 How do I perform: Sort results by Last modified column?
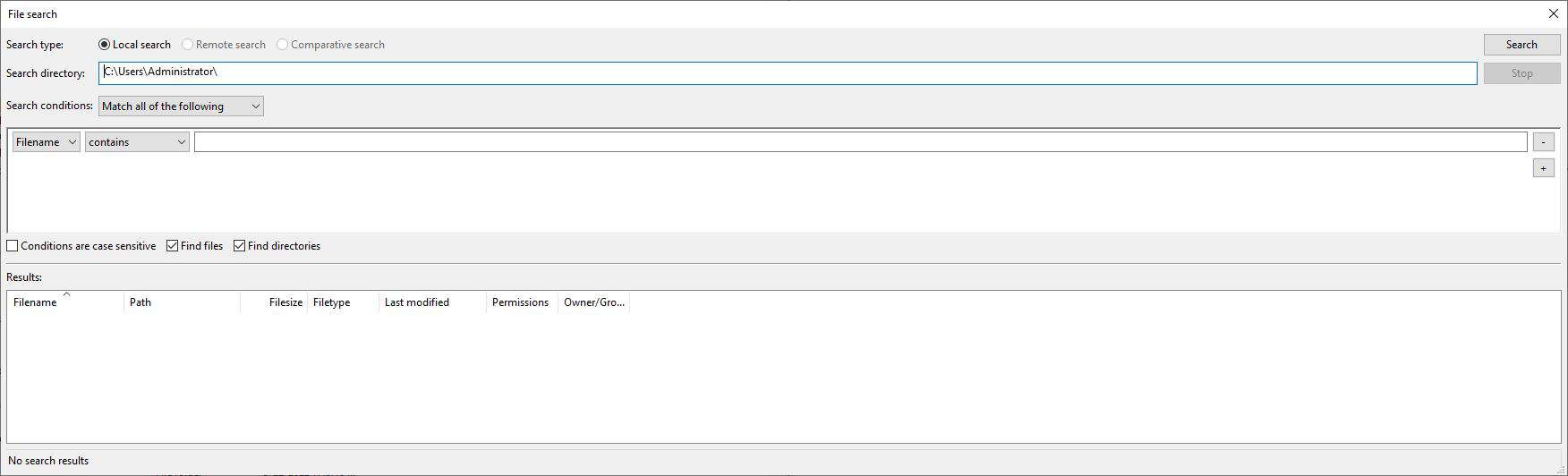tap(433, 302)
